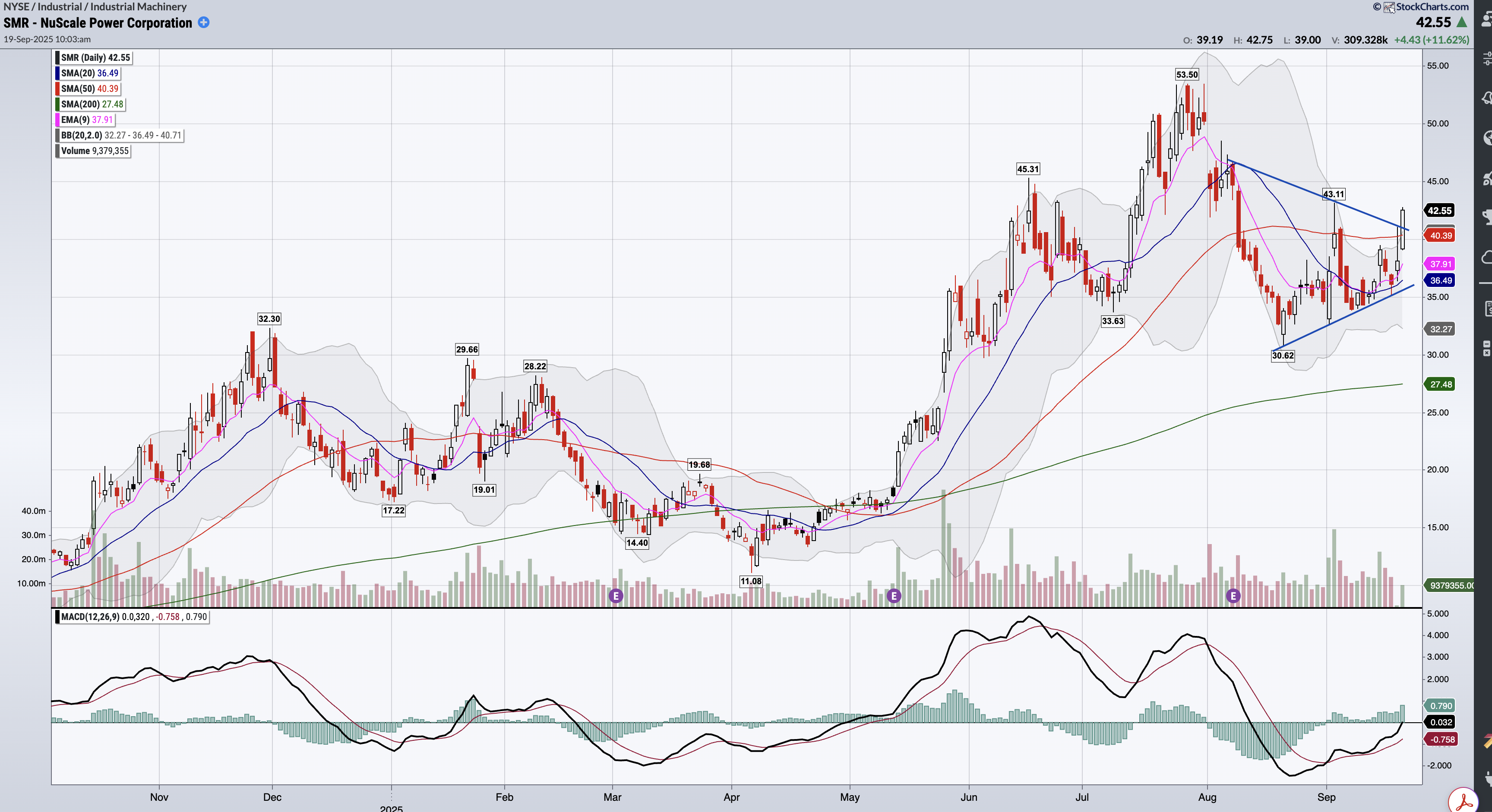Click the blue plus icon beside NuScale title

pos(204,22)
